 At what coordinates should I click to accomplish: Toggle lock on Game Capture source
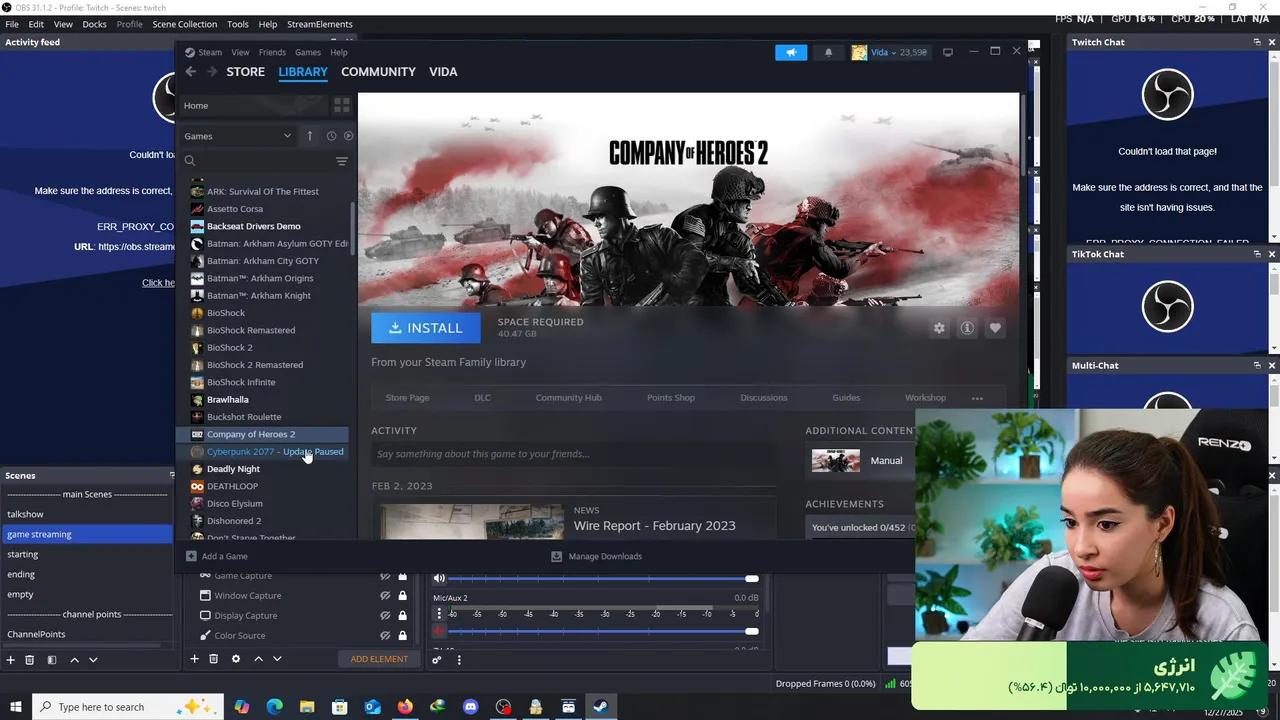coord(403,576)
